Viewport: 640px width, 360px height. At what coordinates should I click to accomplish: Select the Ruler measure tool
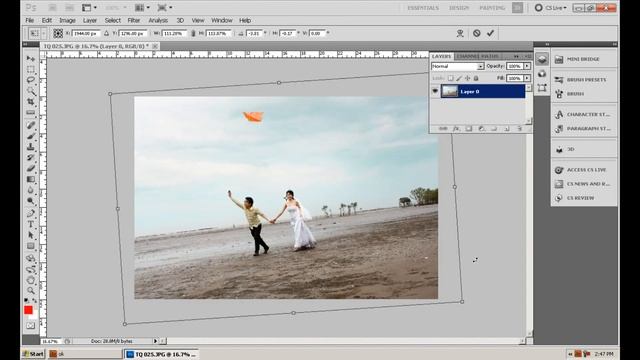point(31,112)
